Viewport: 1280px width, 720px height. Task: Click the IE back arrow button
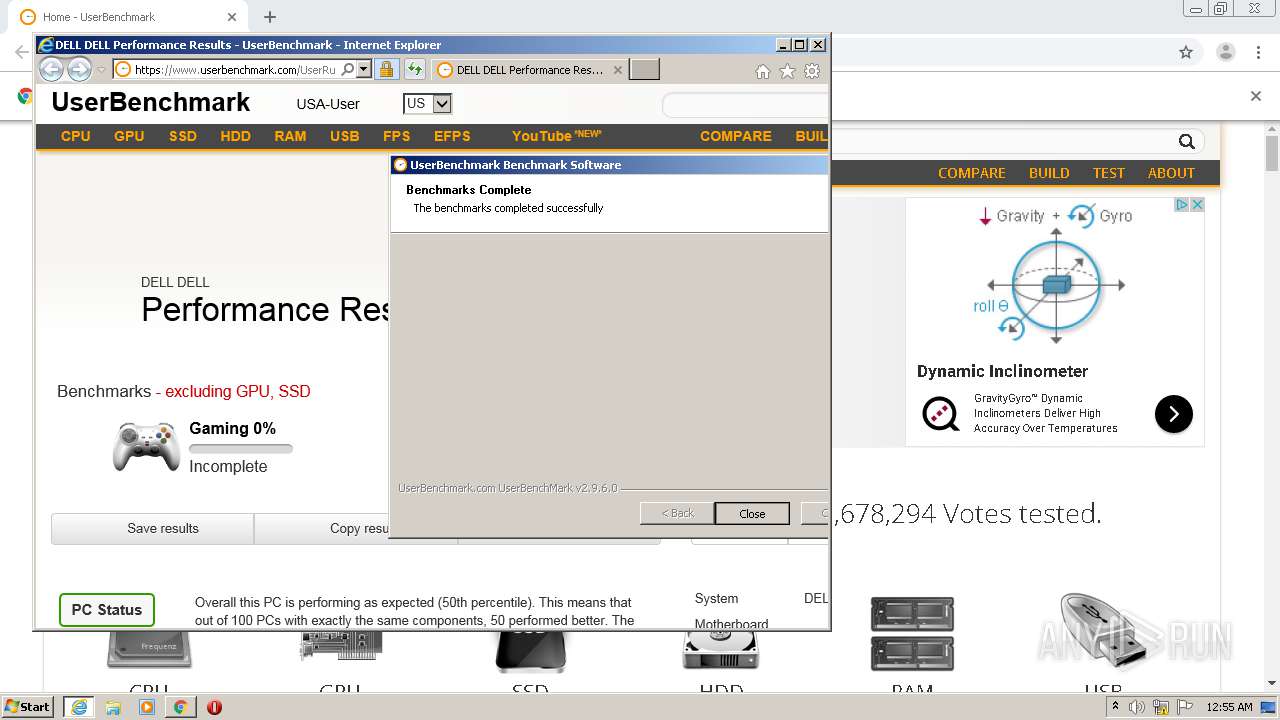click(51, 69)
